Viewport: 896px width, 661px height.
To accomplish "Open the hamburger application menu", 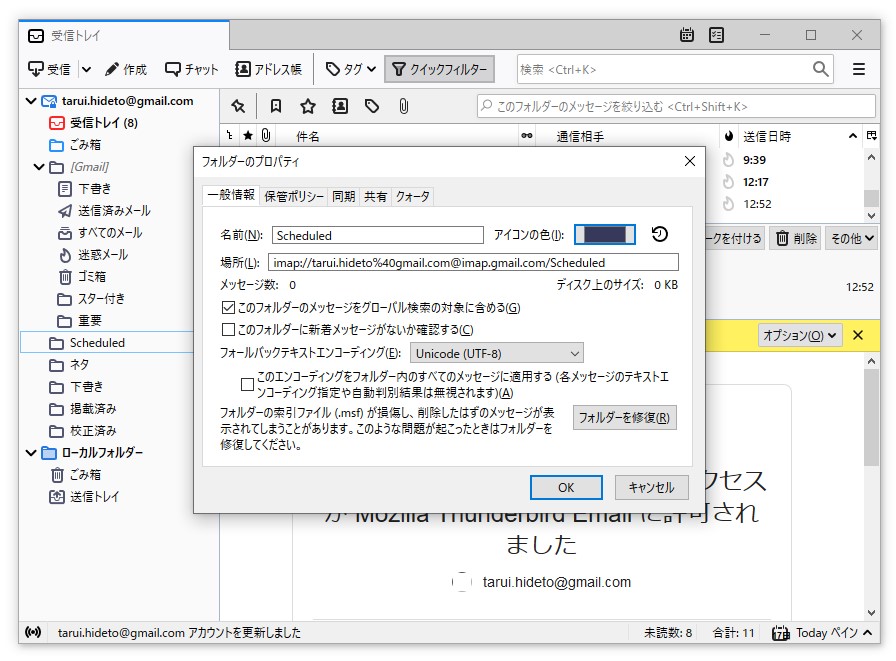I will tap(858, 69).
